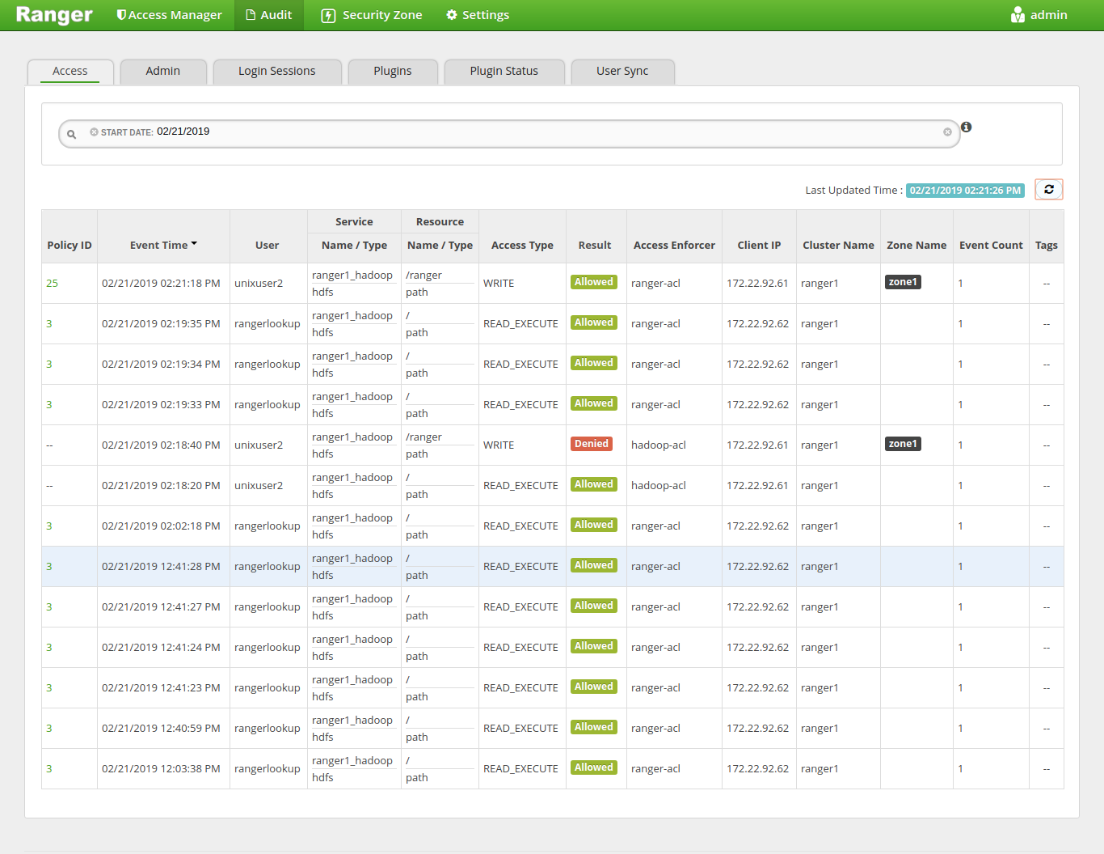
Task: Click the search magnifier icon in filter bar
Action: pos(72,134)
